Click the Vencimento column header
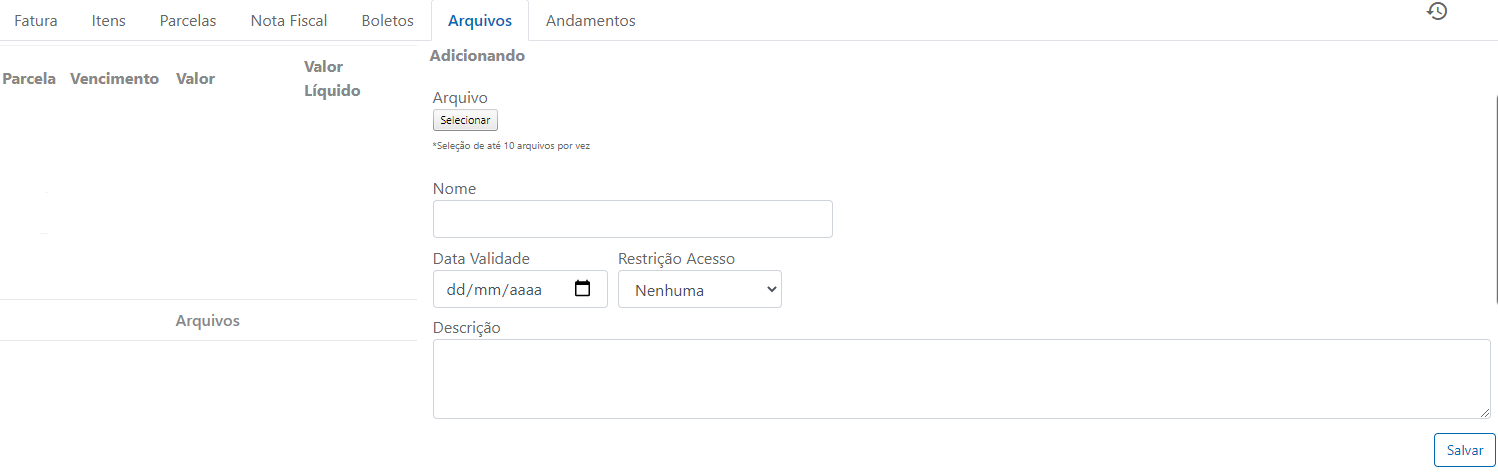This screenshot has height=474, width=1498. pos(114,79)
